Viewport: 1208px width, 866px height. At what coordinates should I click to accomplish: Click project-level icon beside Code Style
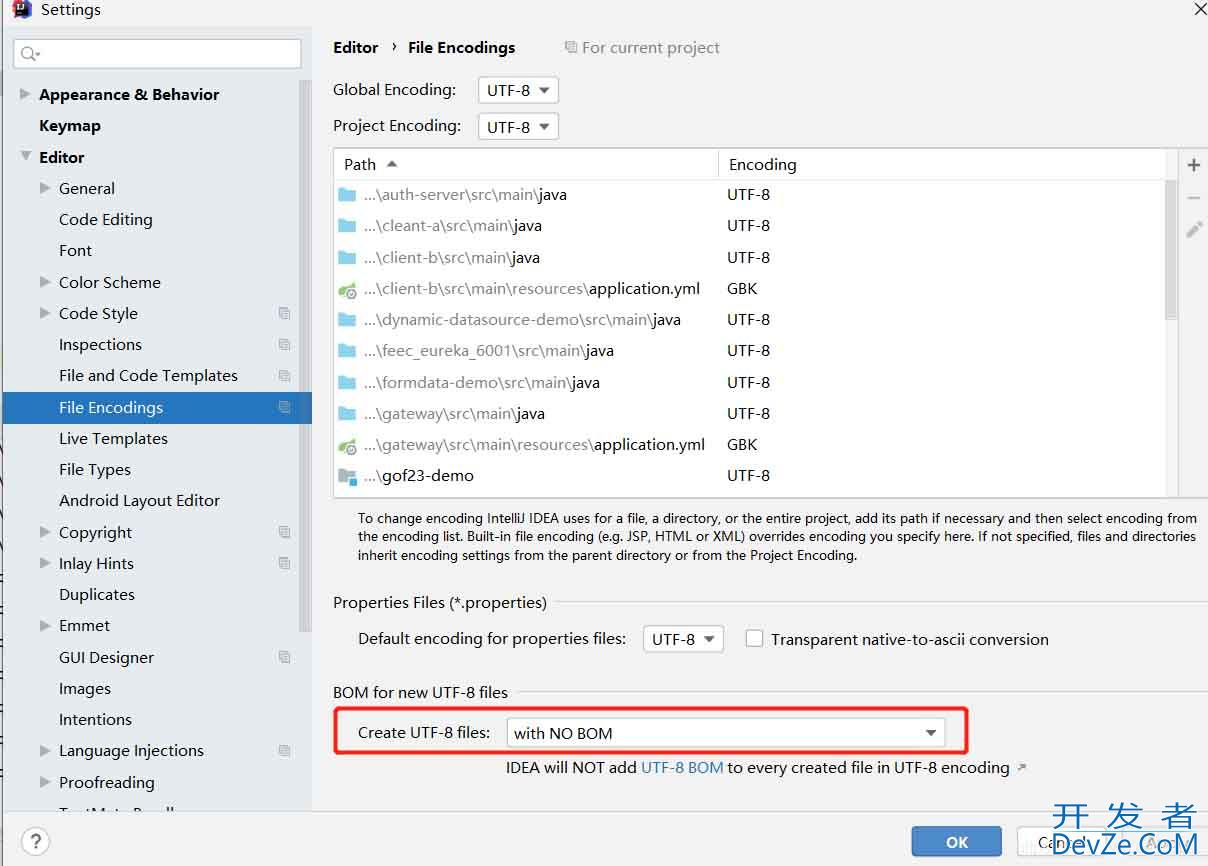[x=285, y=313]
